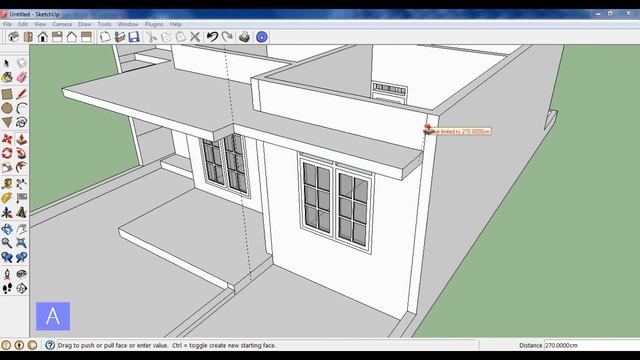
Task: Switch to the Front view
Action: click(42, 37)
